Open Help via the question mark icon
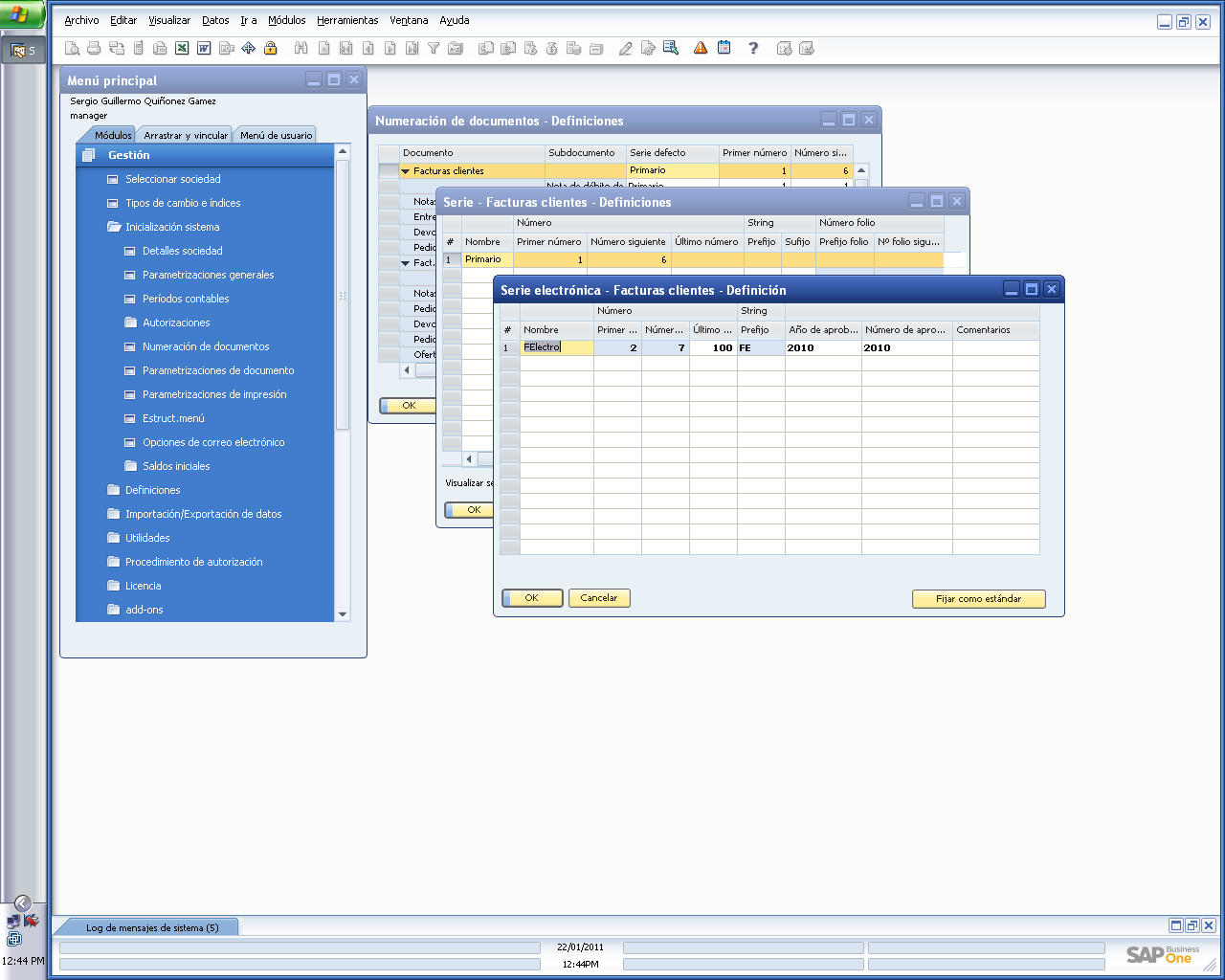Viewport: 1225px width, 980px height. pos(753,48)
